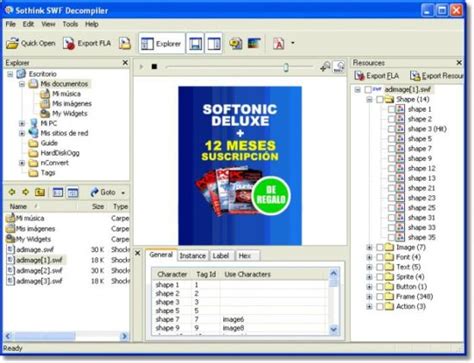Toggle the bottom panel layout icon
The image size is (474, 363).
(x=195, y=43)
